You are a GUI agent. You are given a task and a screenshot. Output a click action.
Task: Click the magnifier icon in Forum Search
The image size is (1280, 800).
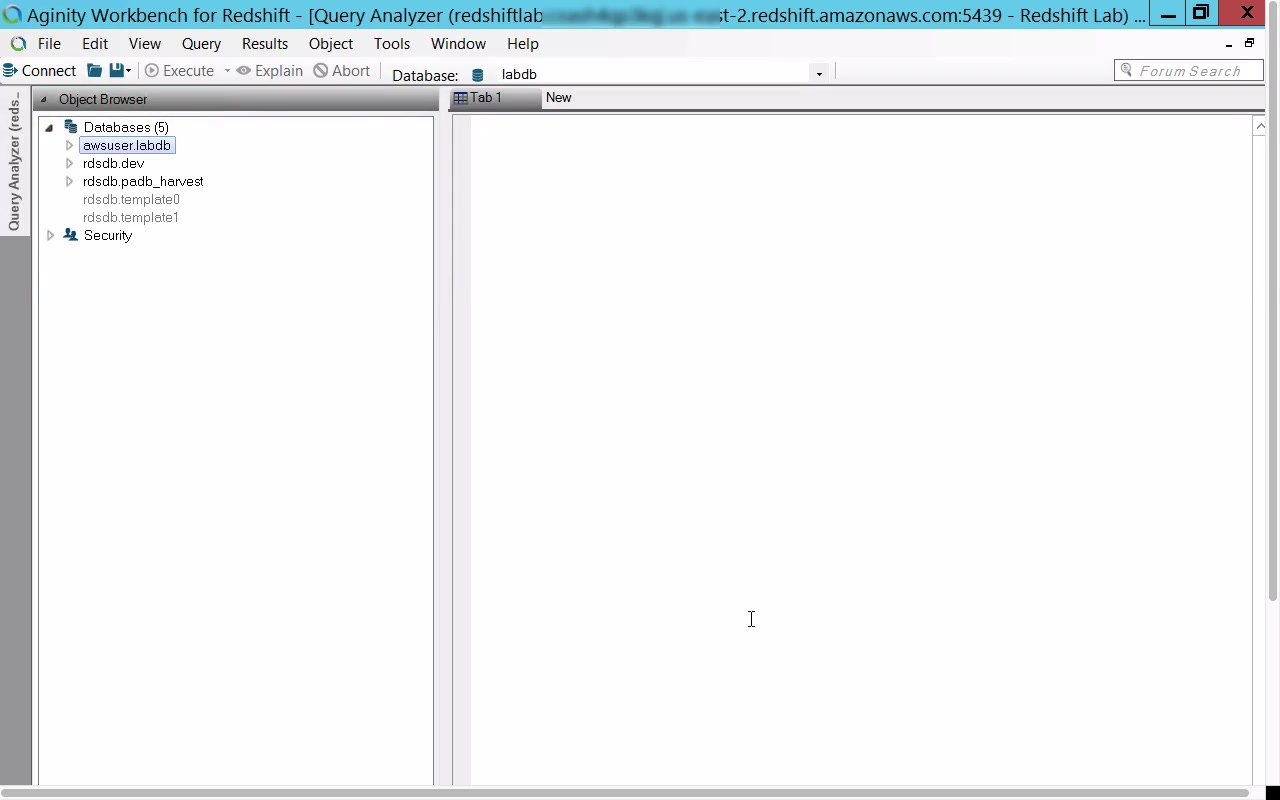[x=1127, y=70]
